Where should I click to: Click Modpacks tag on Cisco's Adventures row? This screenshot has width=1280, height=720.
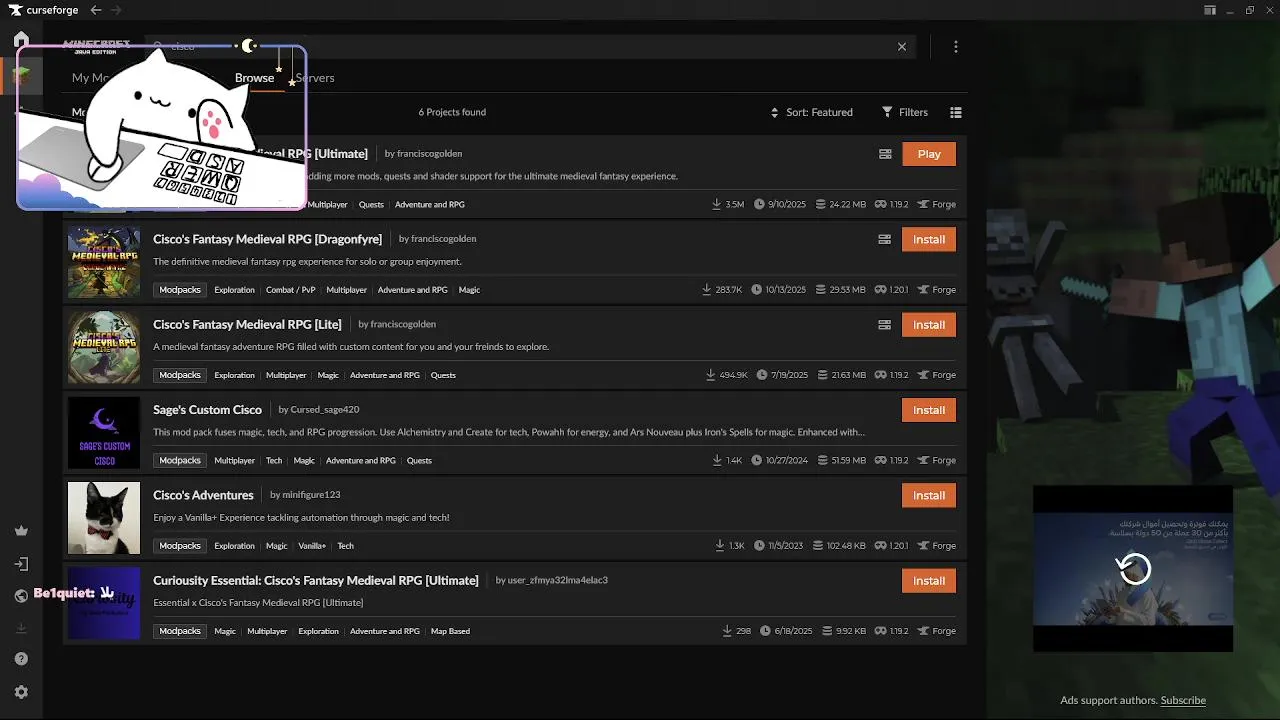(x=180, y=545)
